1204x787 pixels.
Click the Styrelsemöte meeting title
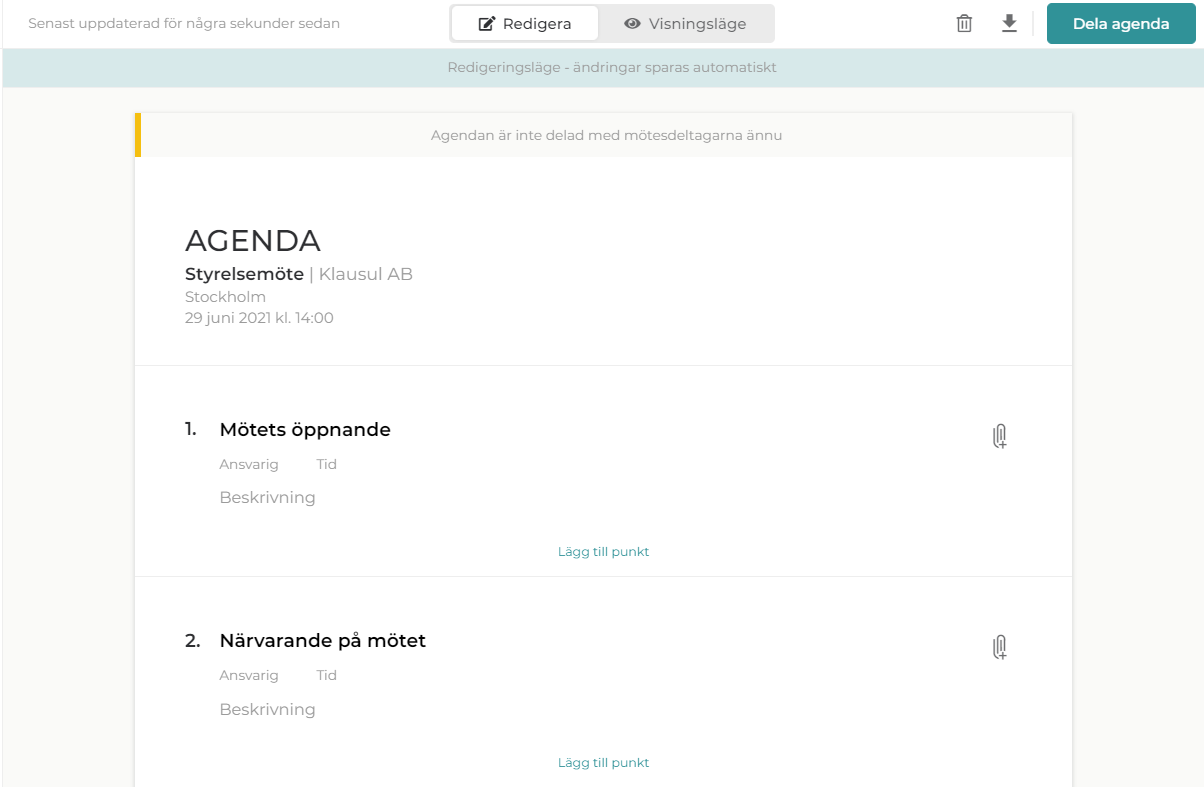click(244, 274)
